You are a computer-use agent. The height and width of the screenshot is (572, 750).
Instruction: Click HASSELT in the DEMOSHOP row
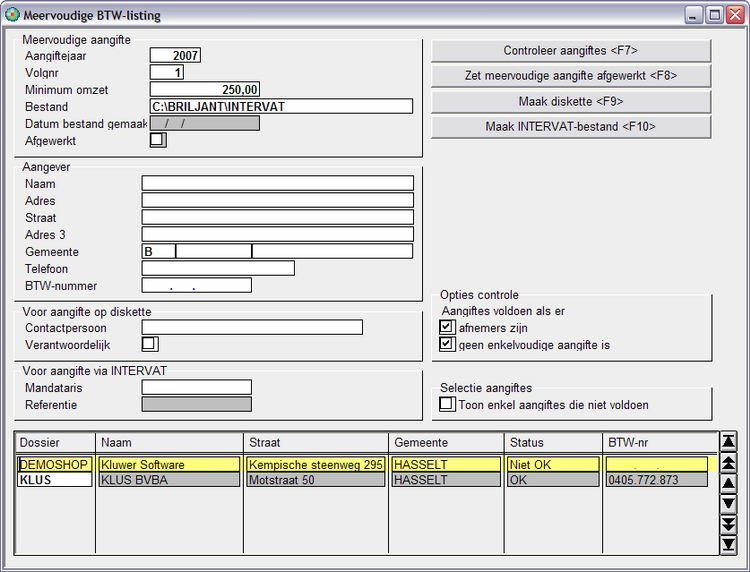(x=446, y=464)
